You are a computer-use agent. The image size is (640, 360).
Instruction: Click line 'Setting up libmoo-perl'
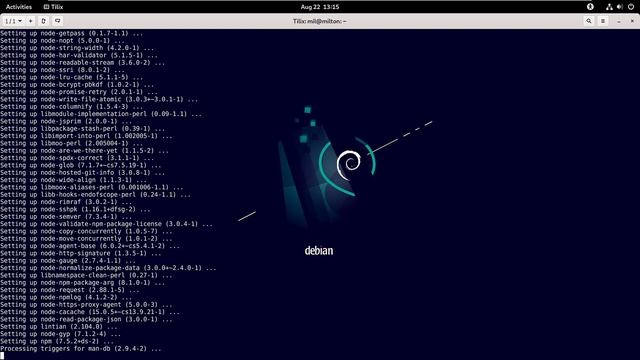[x=71, y=143]
